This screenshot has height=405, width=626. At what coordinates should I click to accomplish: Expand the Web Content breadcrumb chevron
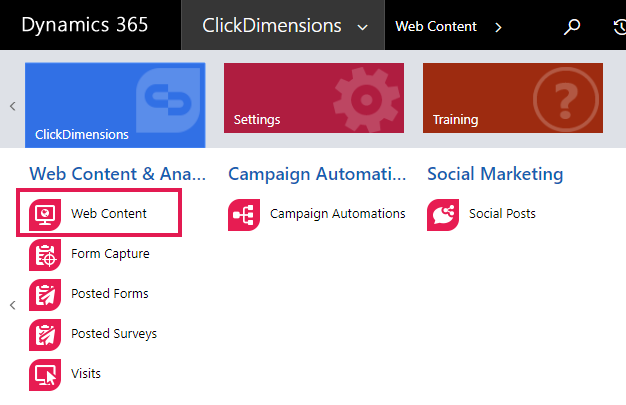pos(498,27)
